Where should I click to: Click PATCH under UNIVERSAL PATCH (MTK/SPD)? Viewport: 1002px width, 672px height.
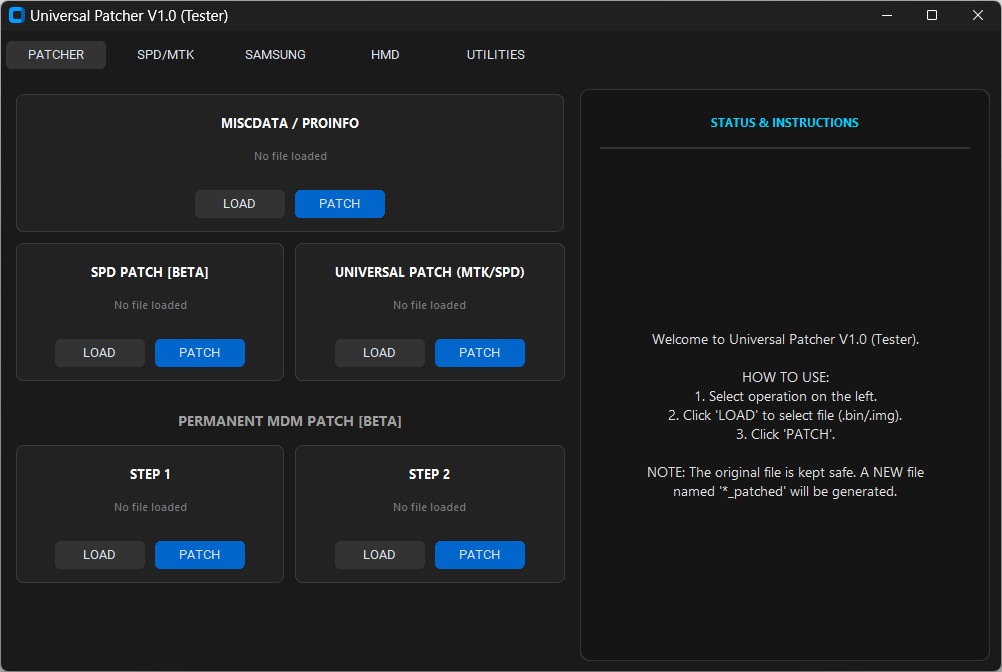(480, 353)
